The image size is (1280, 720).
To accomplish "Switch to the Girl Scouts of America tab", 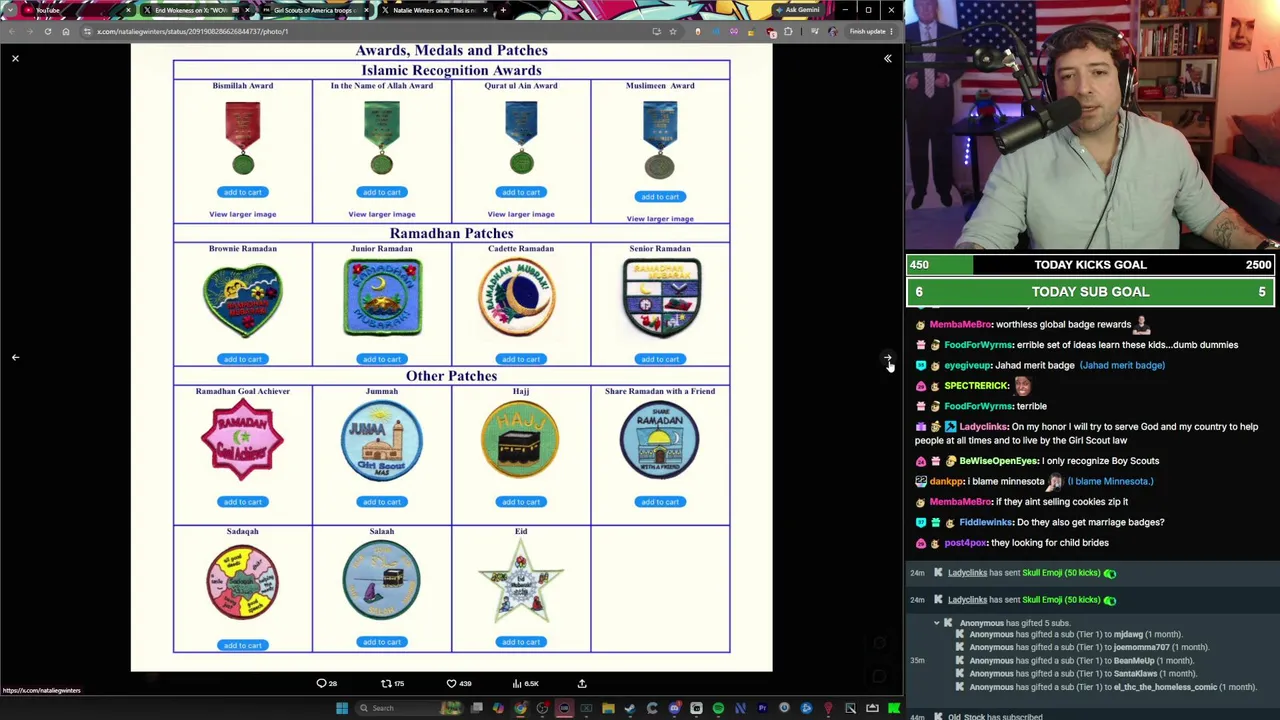I will point(314,10).
